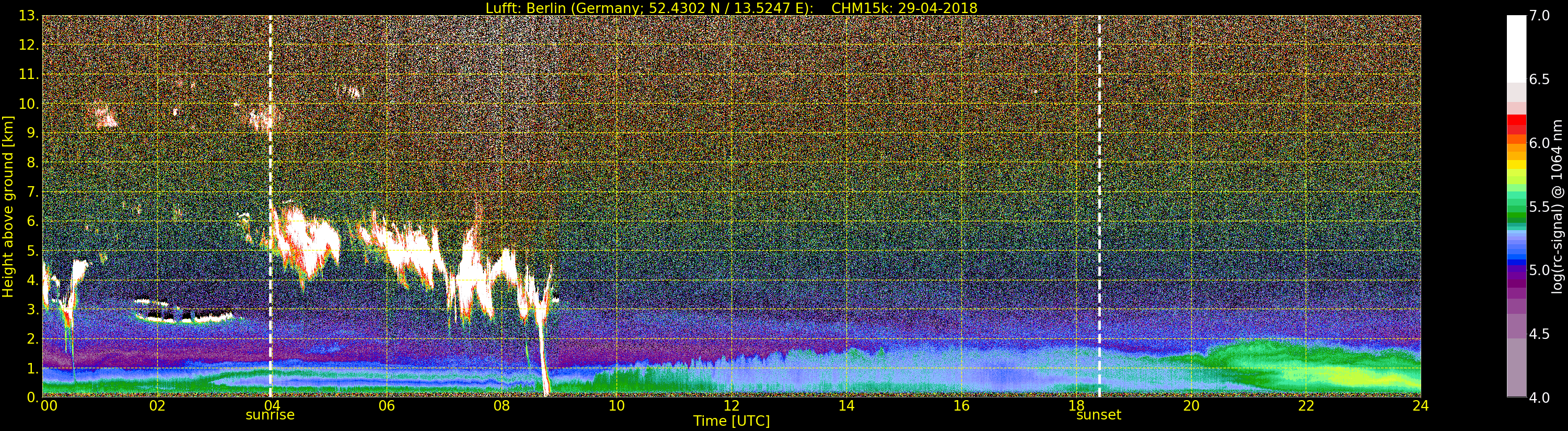Viewport: 1568px width, 431px height.
Task: Click the '5.5' colorbar tick label
Action: (x=1539, y=207)
